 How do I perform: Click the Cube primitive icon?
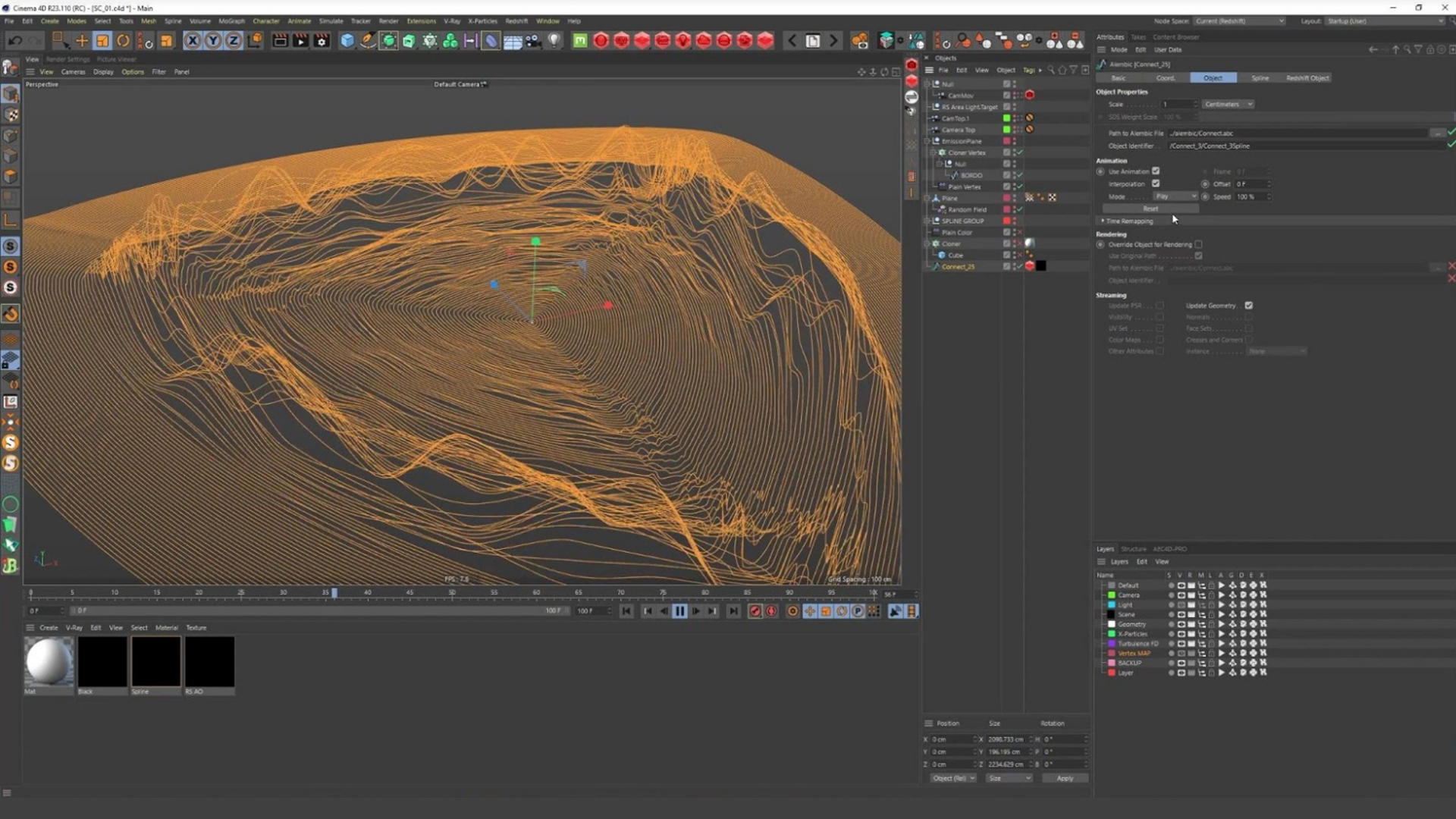[x=347, y=41]
